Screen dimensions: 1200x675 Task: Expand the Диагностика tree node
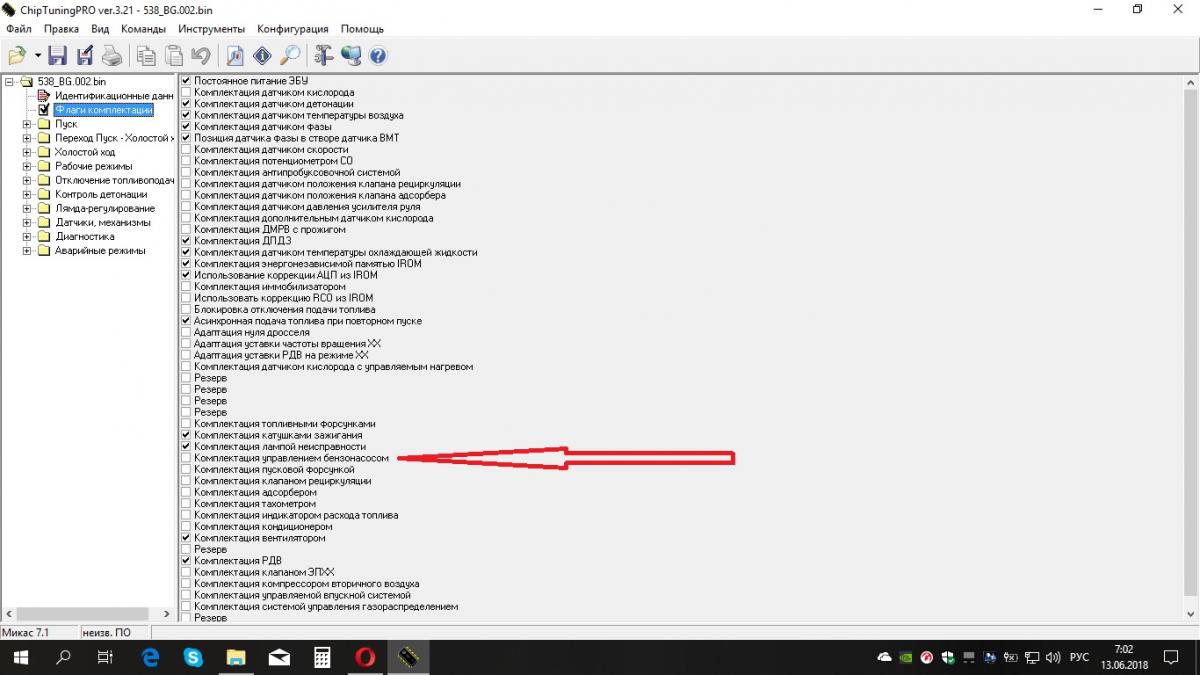(x=28, y=237)
